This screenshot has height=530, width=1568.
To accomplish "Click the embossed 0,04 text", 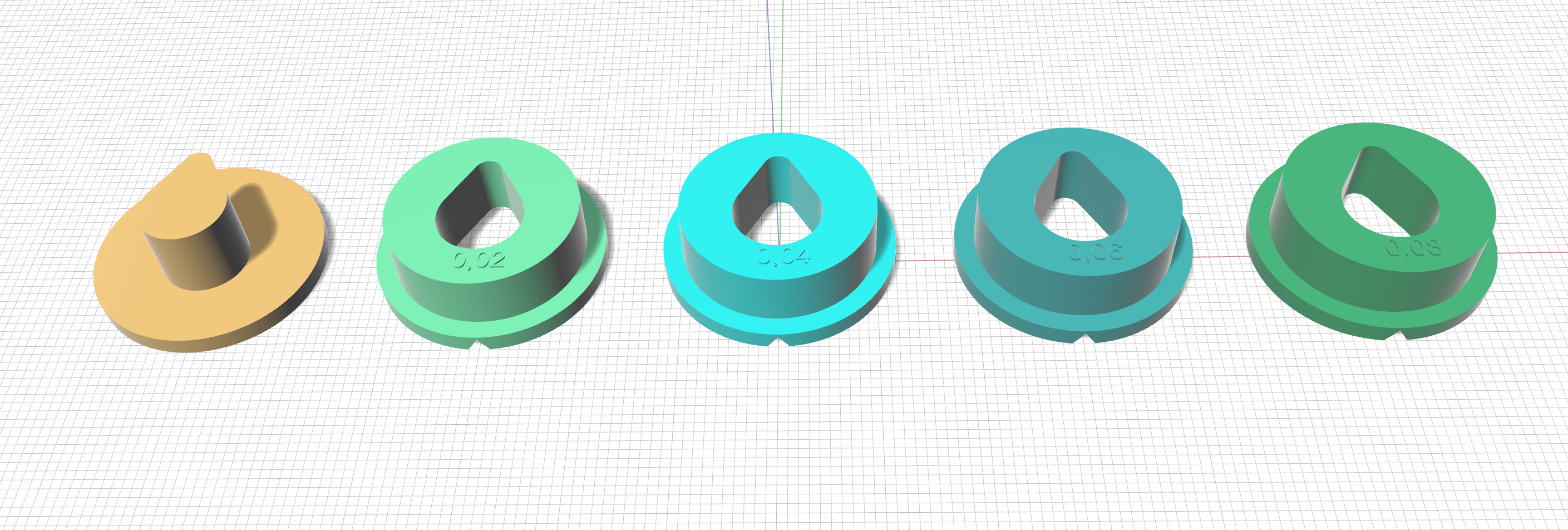I will [x=783, y=257].
